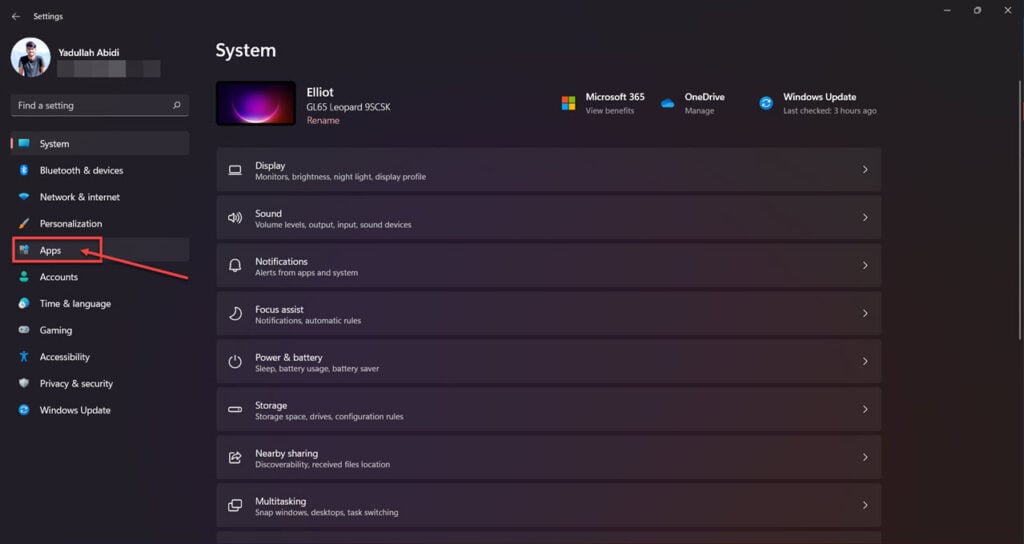The height and width of the screenshot is (544, 1024).
Task: Open Personalization settings
Action: pyautogui.click(x=100, y=223)
